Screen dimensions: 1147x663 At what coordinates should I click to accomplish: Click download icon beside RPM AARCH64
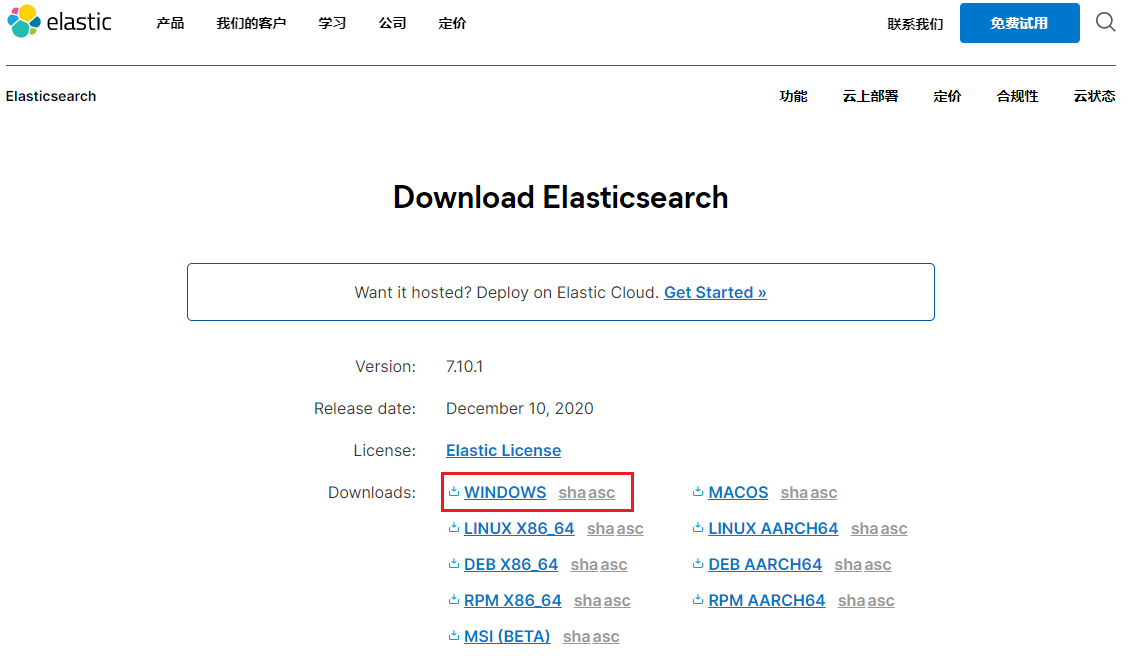[698, 600]
